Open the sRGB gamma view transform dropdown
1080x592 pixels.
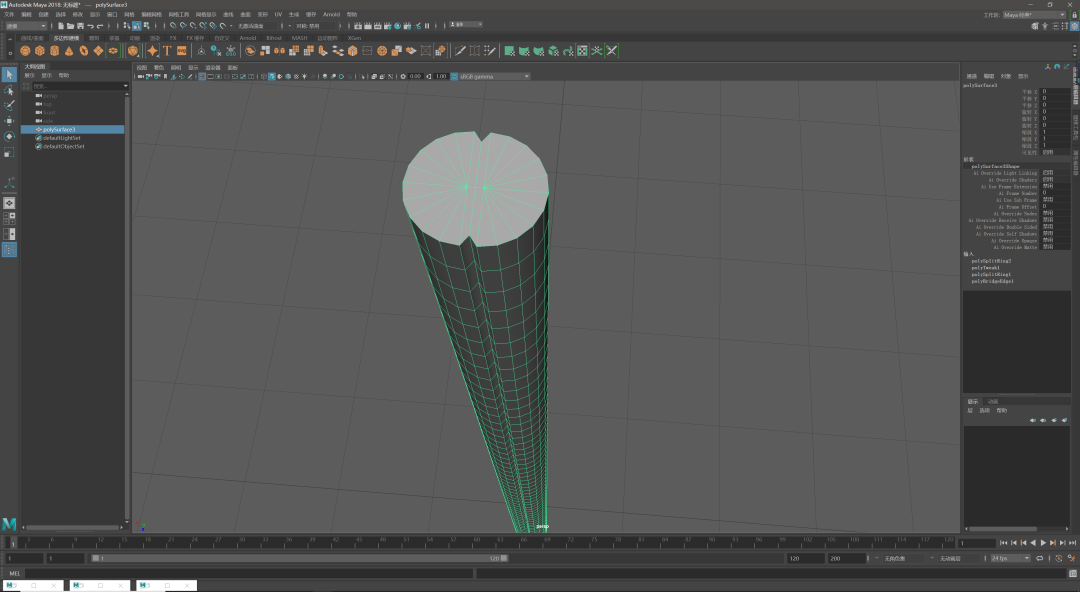click(x=494, y=76)
